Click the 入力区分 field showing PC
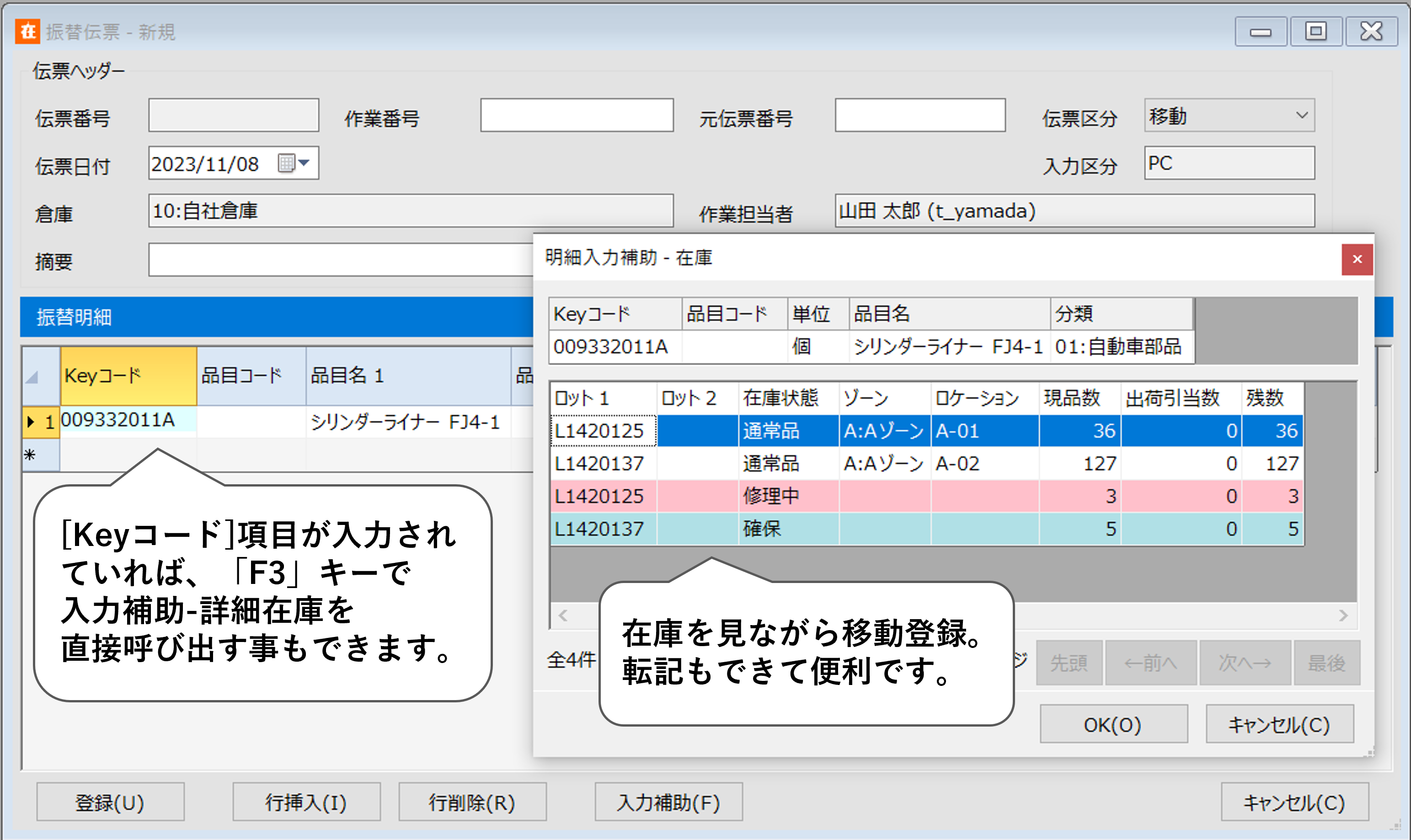 (x=1229, y=163)
